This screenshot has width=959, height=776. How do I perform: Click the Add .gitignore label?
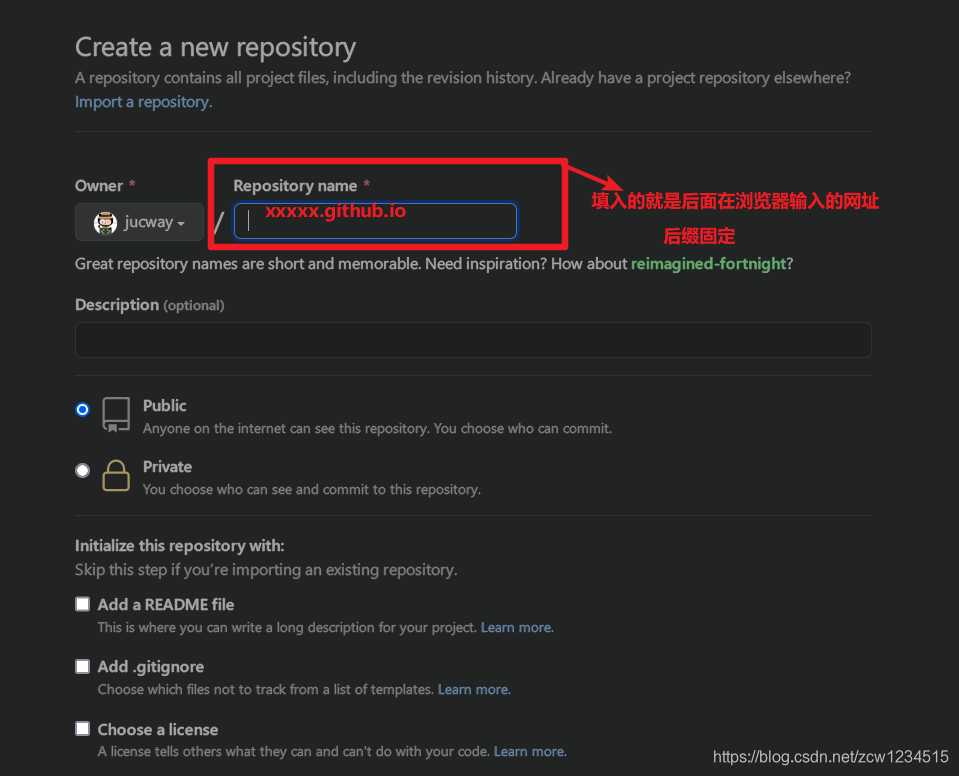150,667
